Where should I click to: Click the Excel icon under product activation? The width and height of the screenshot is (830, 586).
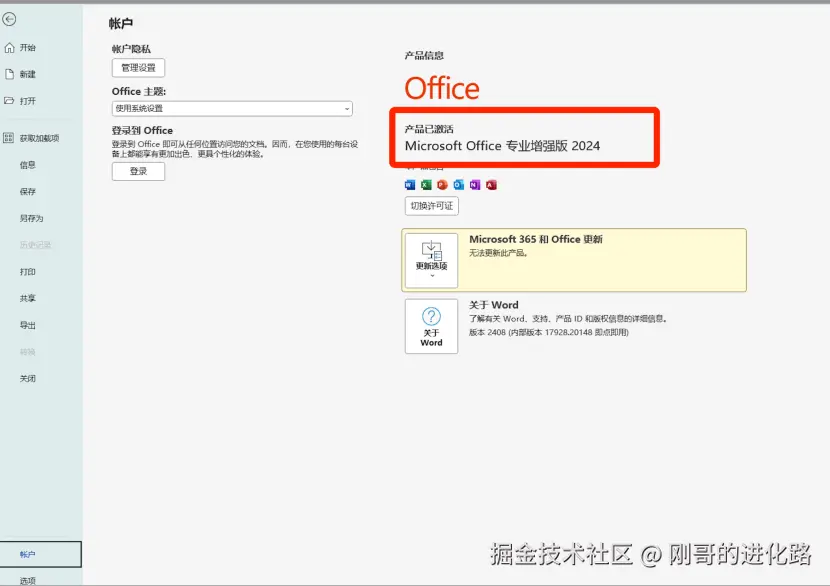pyautogui.click(x=425, y=184)
